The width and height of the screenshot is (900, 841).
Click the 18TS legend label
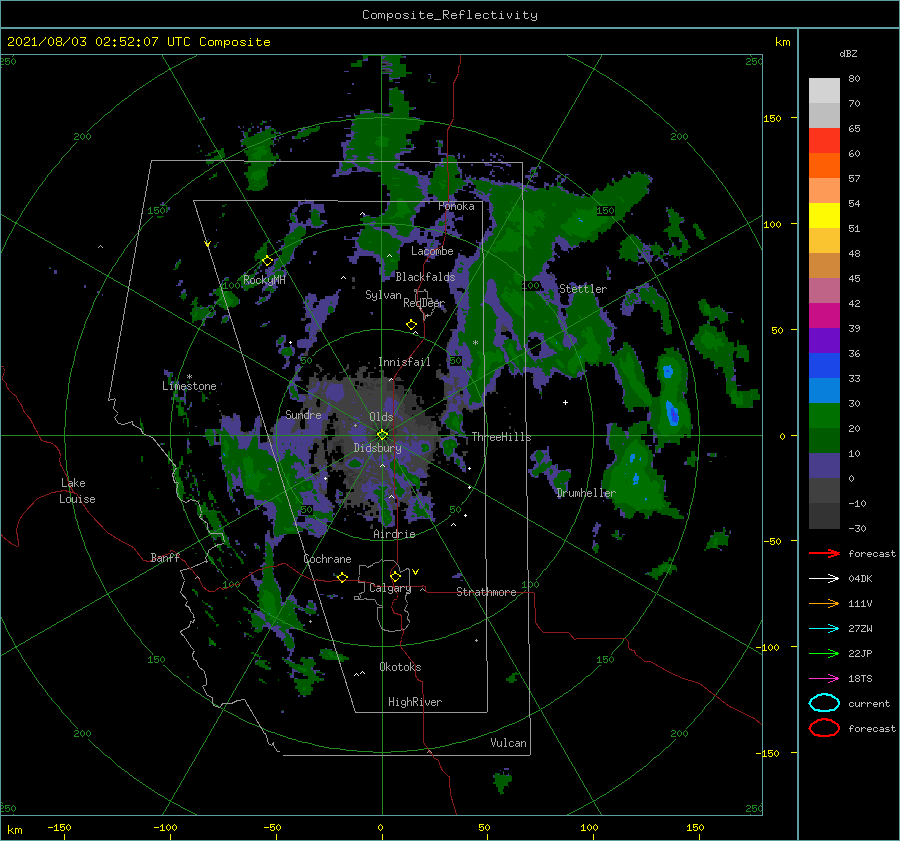point(860,679)
